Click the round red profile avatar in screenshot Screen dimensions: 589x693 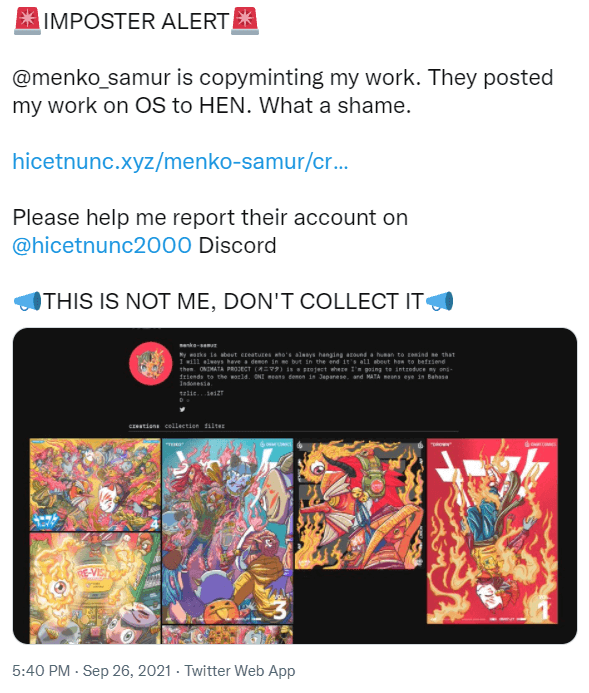(x=151, y=363)
